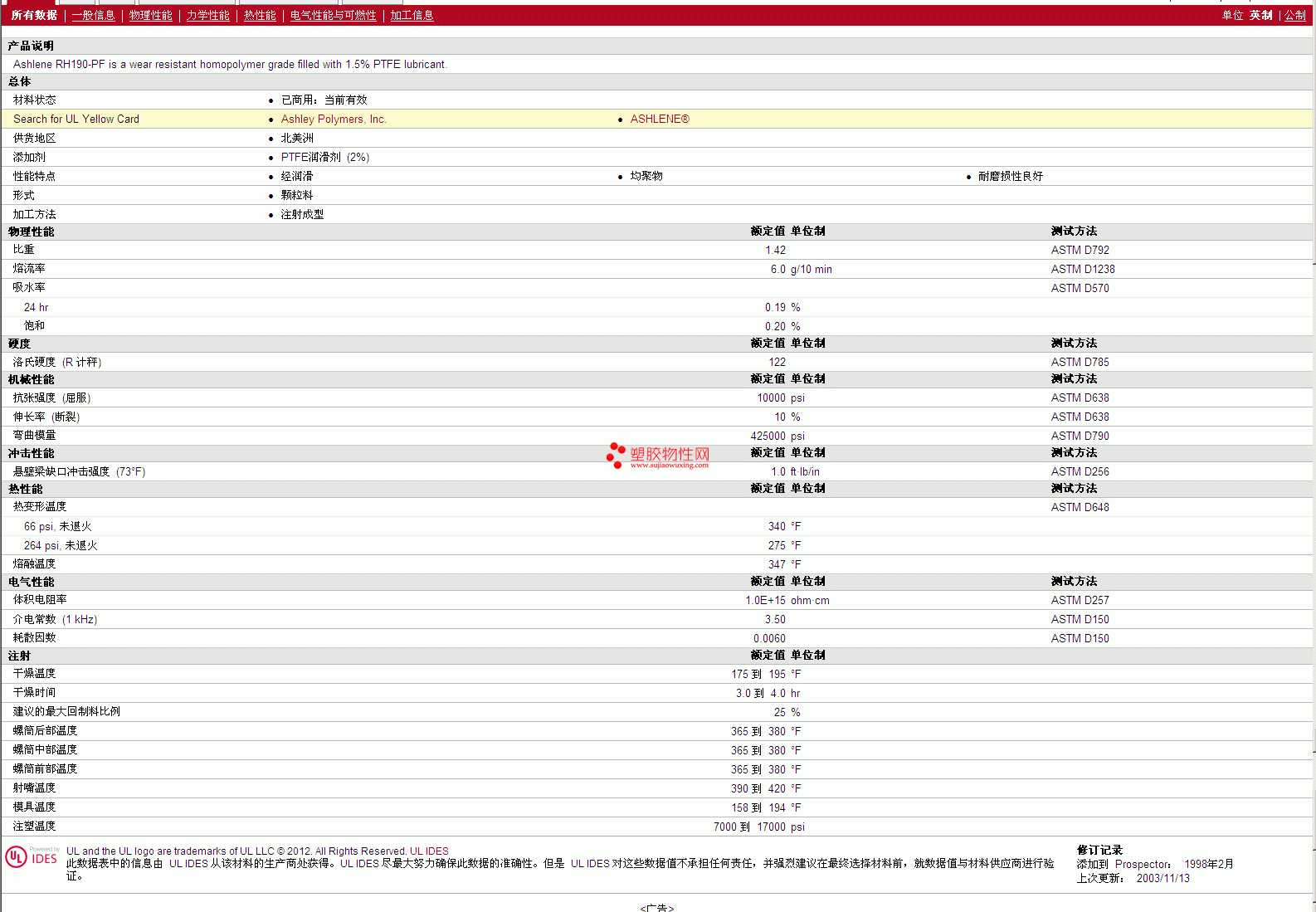
Task: Click the ASTM D792 test method
Action: [x=1080, y=250]
